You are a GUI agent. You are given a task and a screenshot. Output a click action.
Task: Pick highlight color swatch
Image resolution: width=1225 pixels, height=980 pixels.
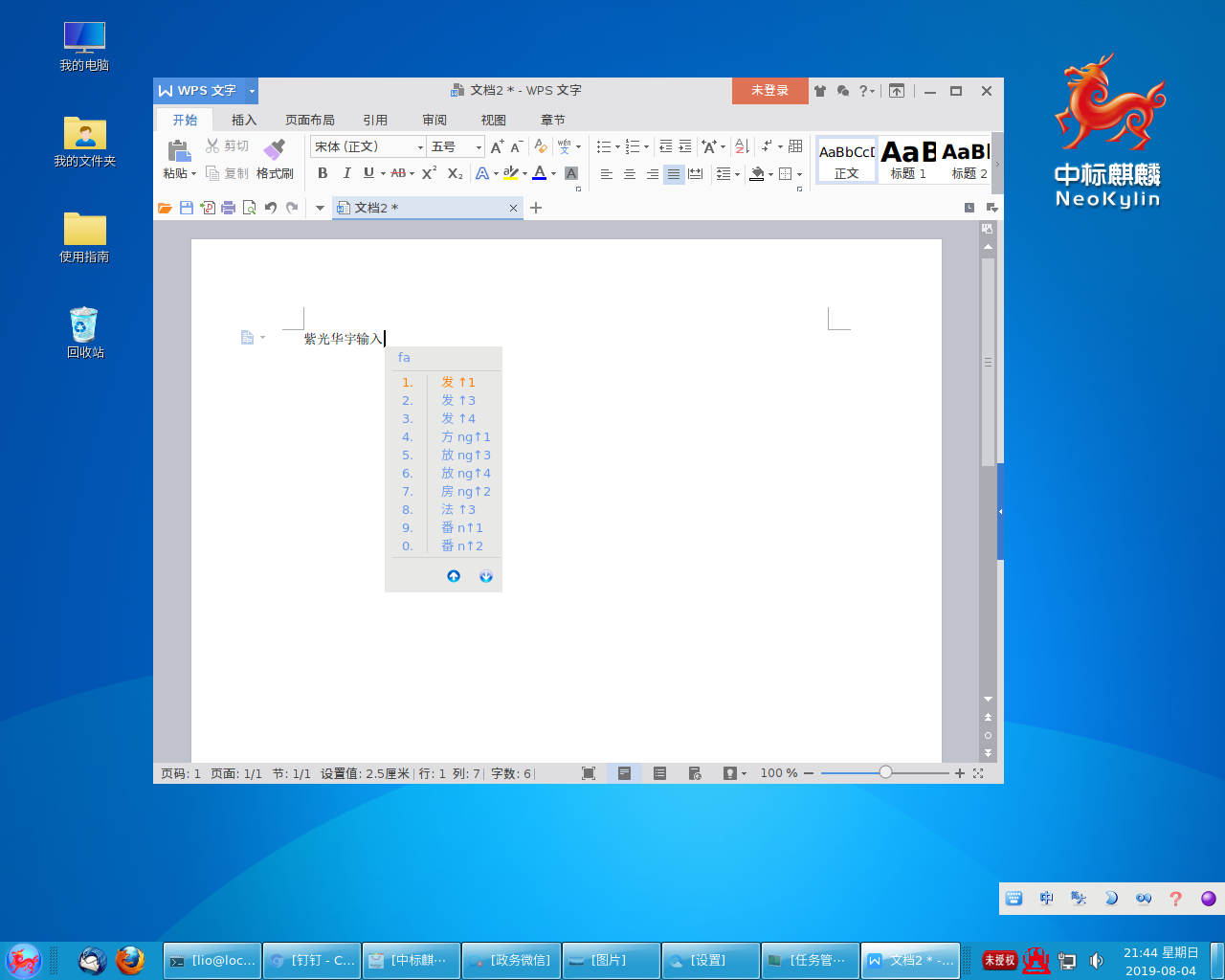[510, 173]
